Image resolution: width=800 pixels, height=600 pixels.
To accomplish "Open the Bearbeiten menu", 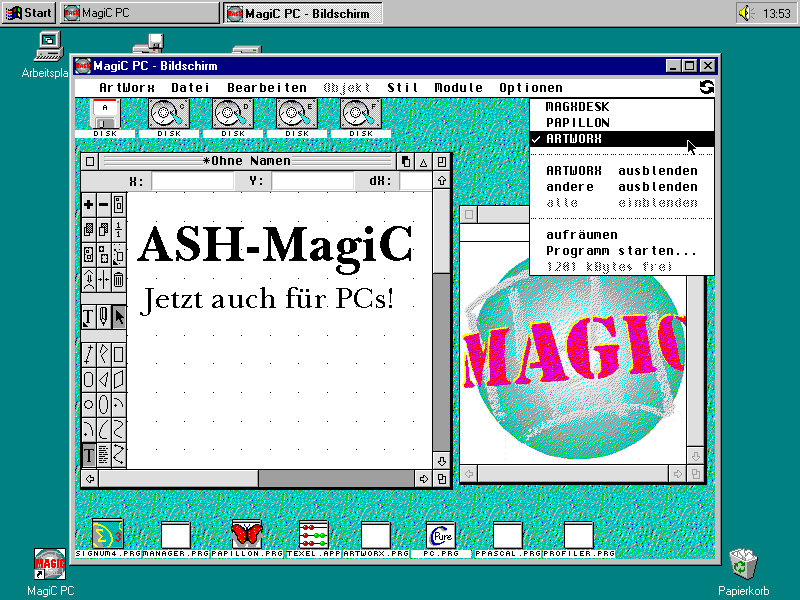I will point(267,88).
